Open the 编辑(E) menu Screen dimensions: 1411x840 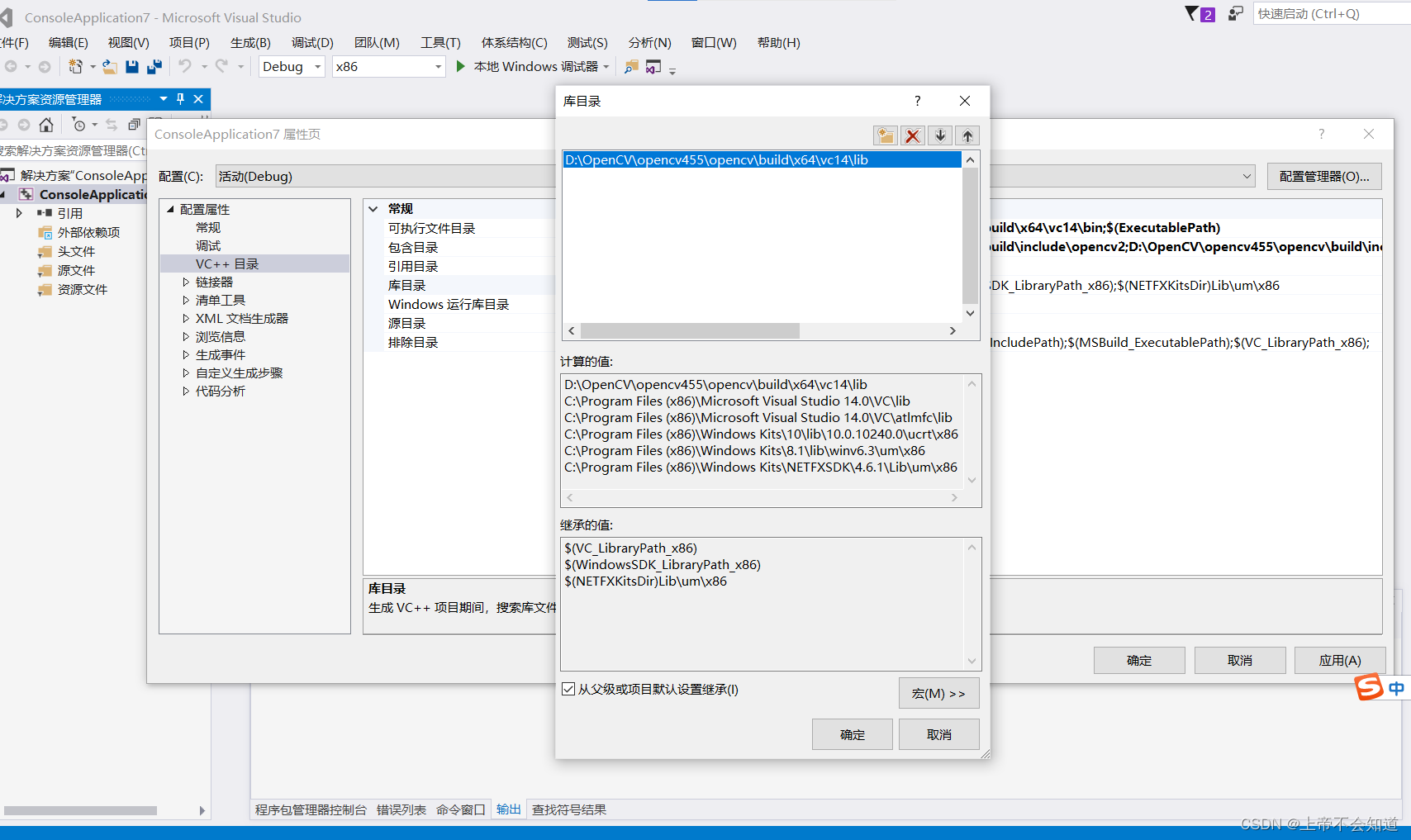[69, 42]
